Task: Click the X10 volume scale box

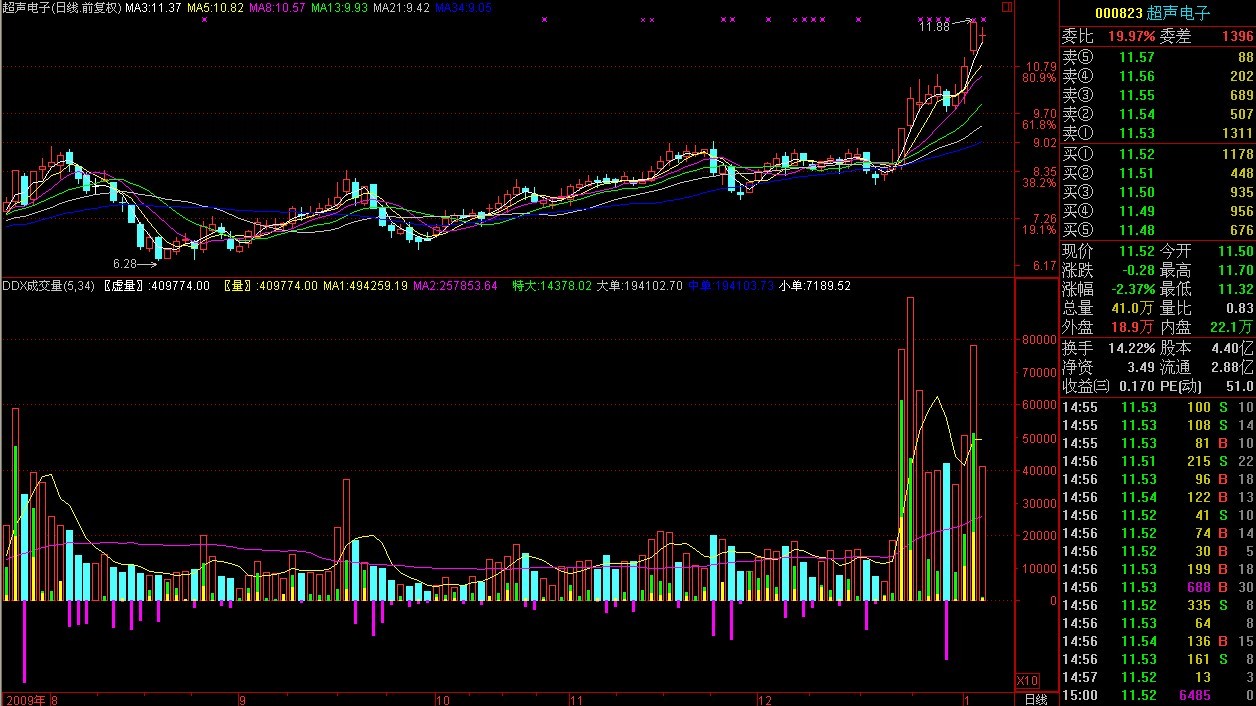Action: click(1026, 681)
